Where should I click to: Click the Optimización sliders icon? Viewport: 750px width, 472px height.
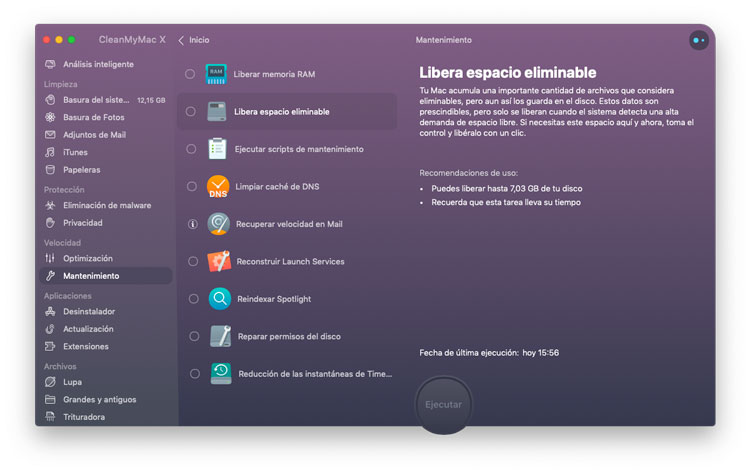[50, 258]
